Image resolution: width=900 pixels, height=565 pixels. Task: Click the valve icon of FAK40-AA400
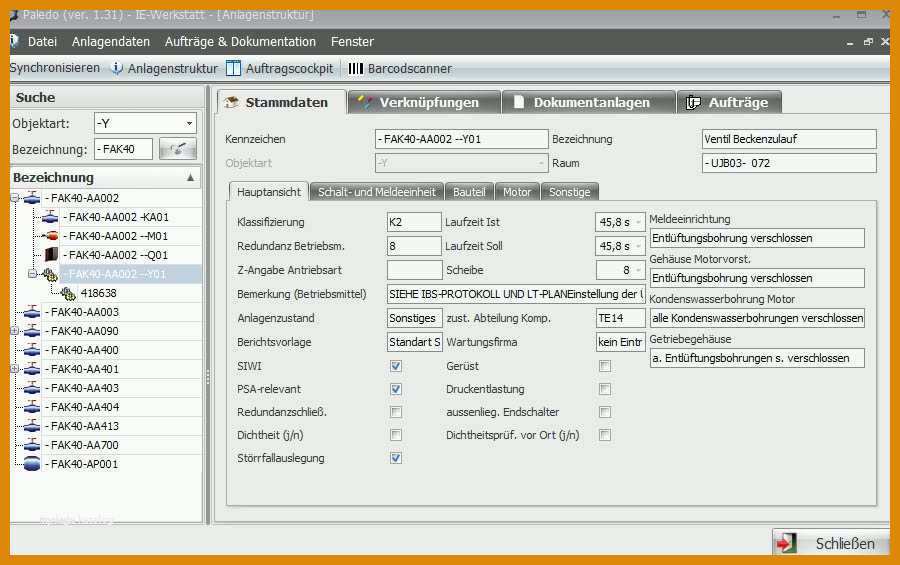coord(32,350)
